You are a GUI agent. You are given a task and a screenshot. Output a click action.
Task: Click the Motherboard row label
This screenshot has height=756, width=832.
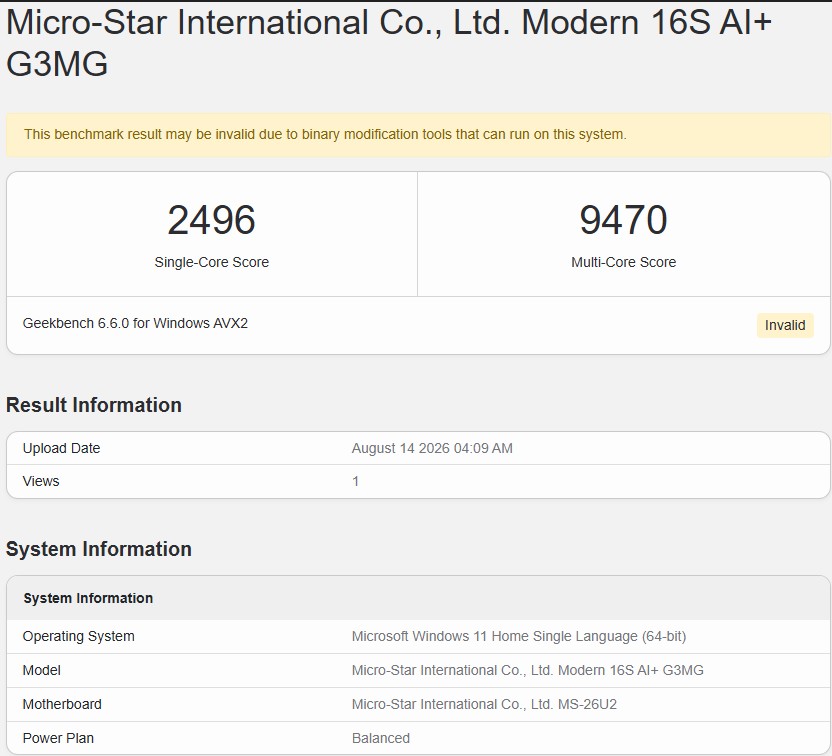pos(62,704)
